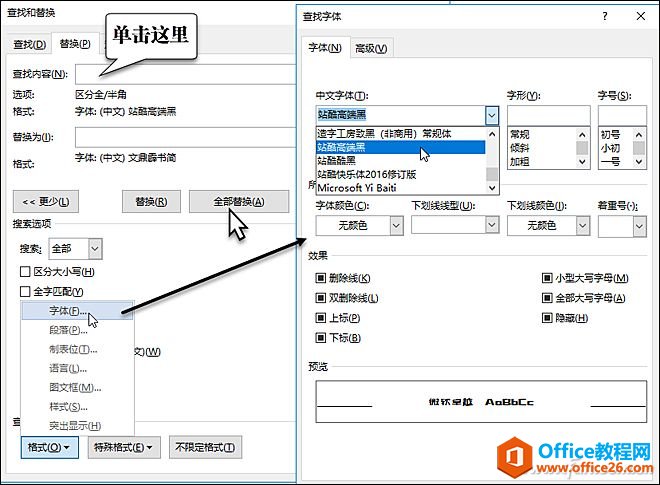Select 造字工房致黑 (非商用) 常规体 font
Viewport: 660px width, 485px height.
(x=401, y=134)
